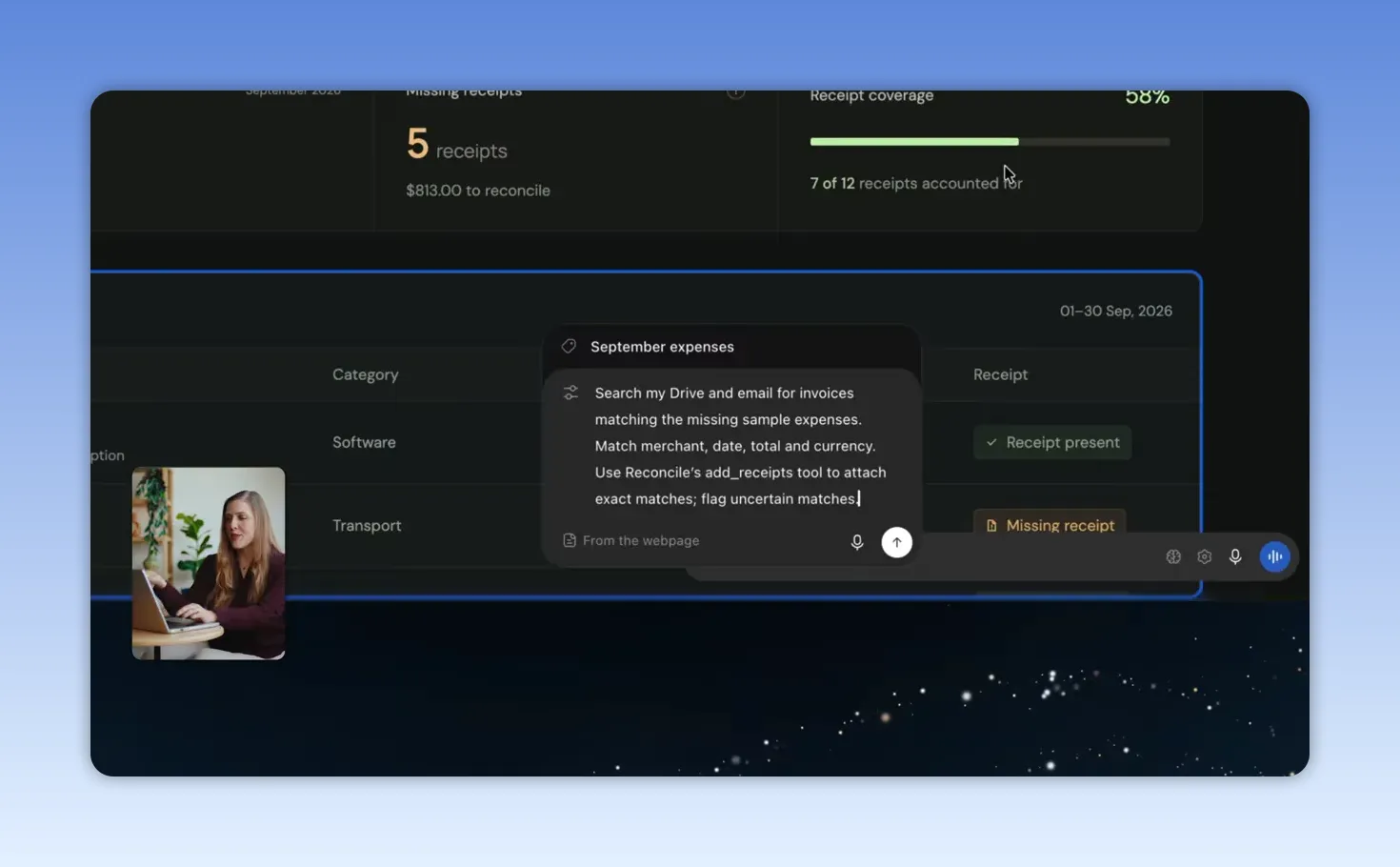Click the 01–30 Sep, 2026 date range

[1115, 311]
